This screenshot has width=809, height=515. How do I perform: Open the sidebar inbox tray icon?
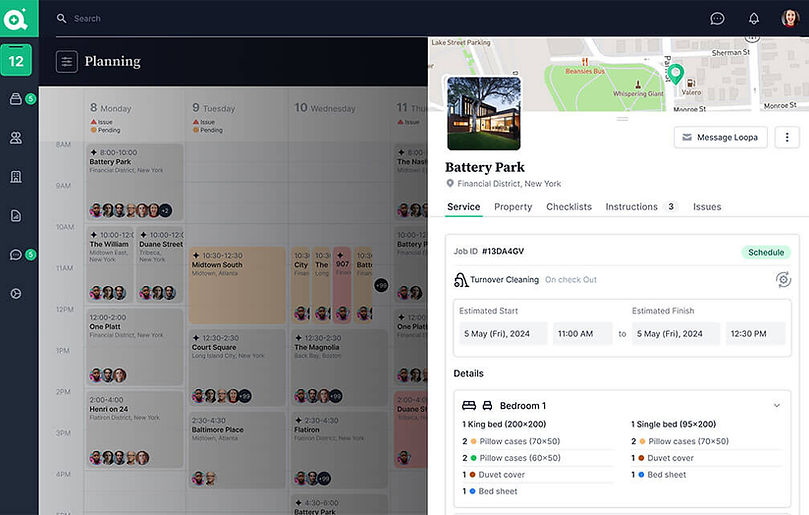(x=16, y=99)
